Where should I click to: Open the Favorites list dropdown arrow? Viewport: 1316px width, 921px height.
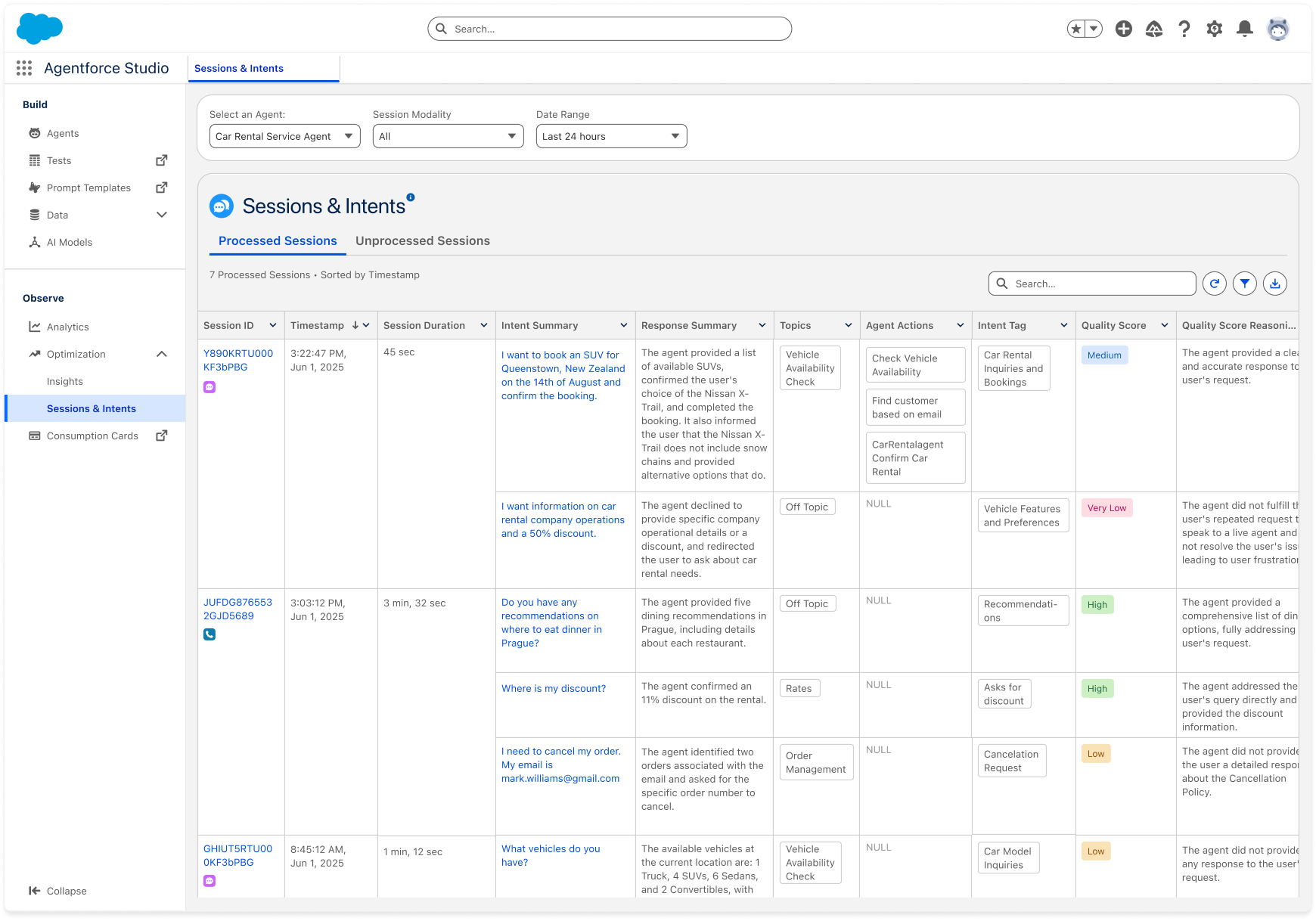point(1094,29)
